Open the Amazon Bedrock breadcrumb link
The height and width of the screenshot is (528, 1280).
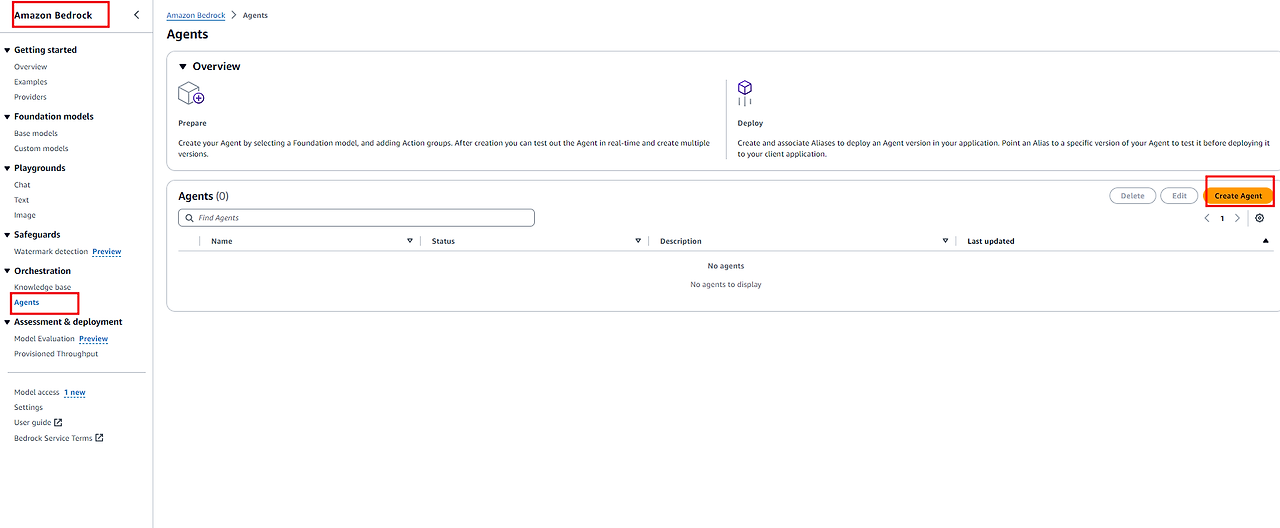[196, 15]
